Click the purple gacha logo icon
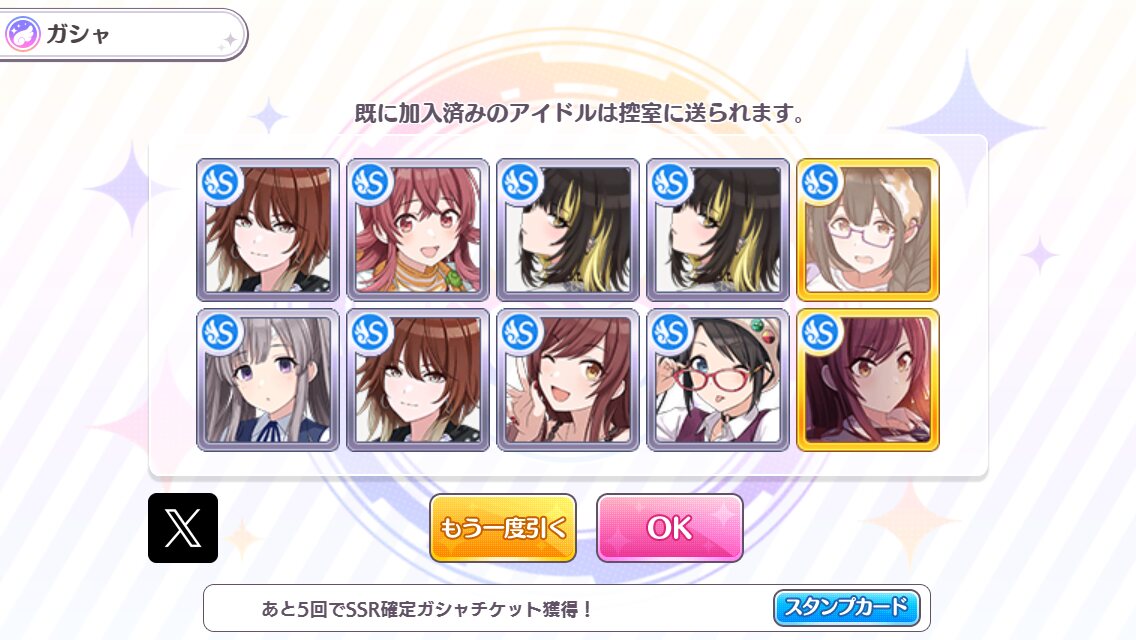The image size is (1136, 640). (22, 34)
